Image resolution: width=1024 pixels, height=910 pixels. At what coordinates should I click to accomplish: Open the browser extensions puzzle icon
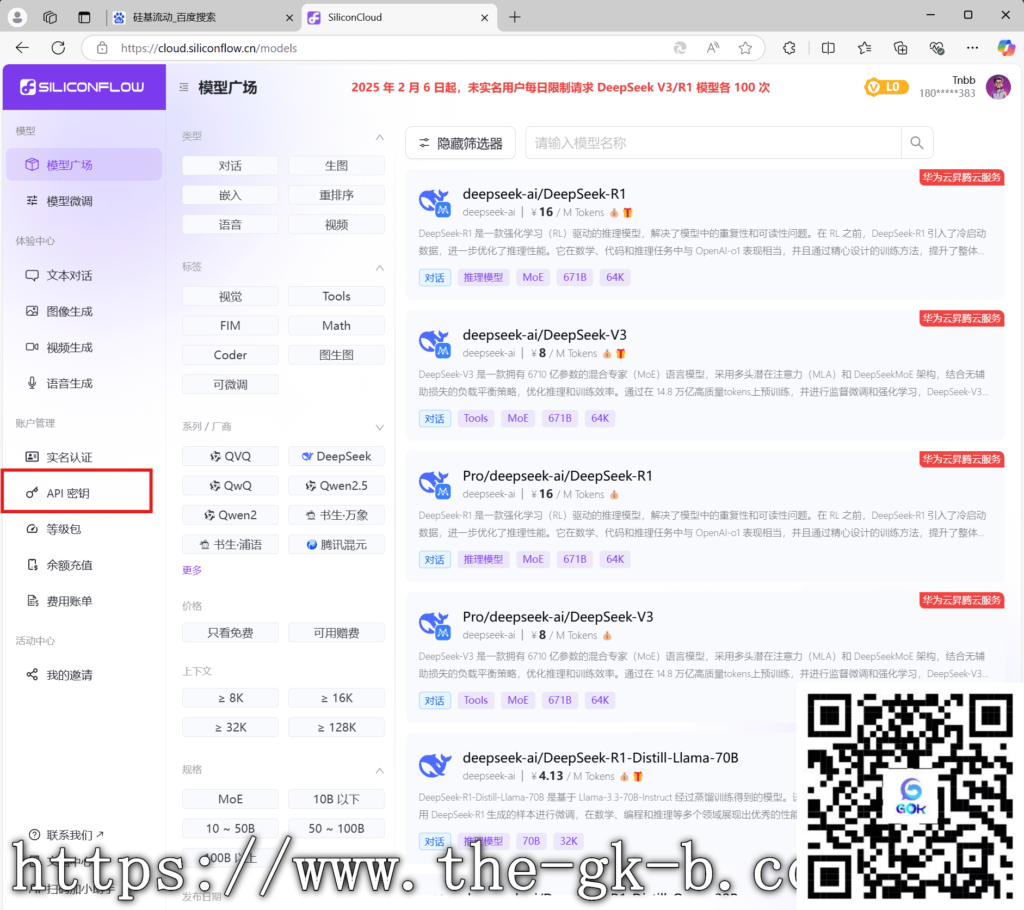pyautogui.click(x=789, y=48)
